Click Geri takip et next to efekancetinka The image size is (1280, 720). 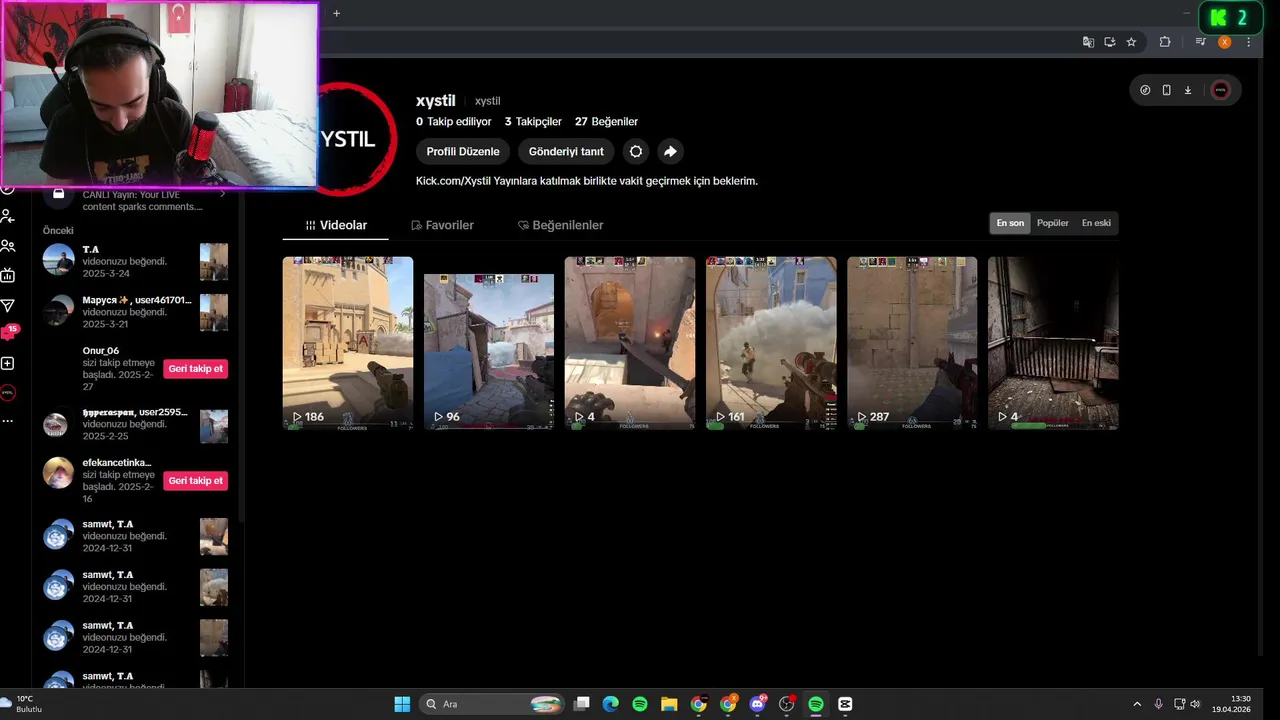click(196, 481)
